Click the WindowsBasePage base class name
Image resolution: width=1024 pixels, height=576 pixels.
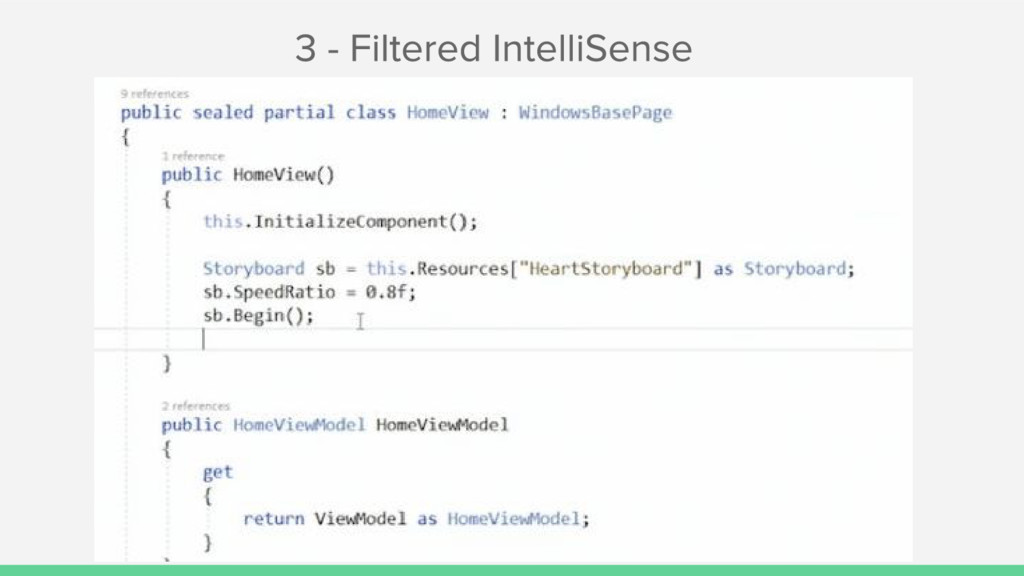595,112
